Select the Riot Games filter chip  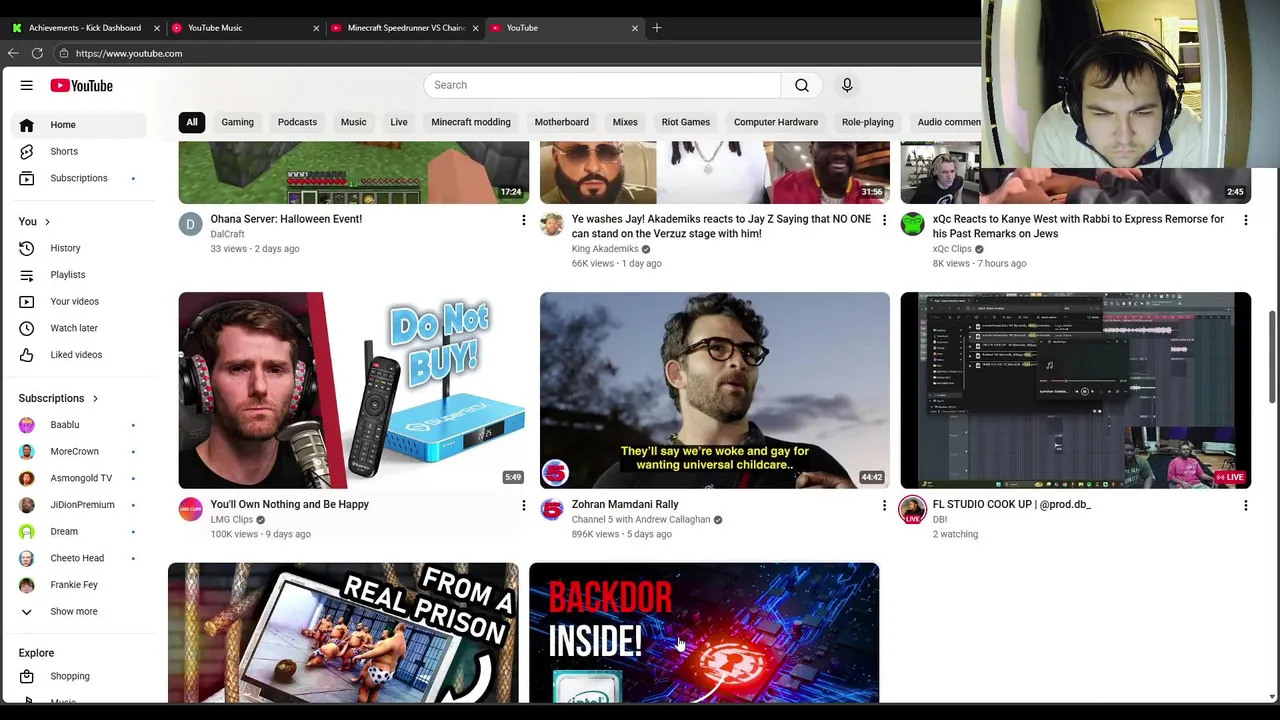[686, 122]
